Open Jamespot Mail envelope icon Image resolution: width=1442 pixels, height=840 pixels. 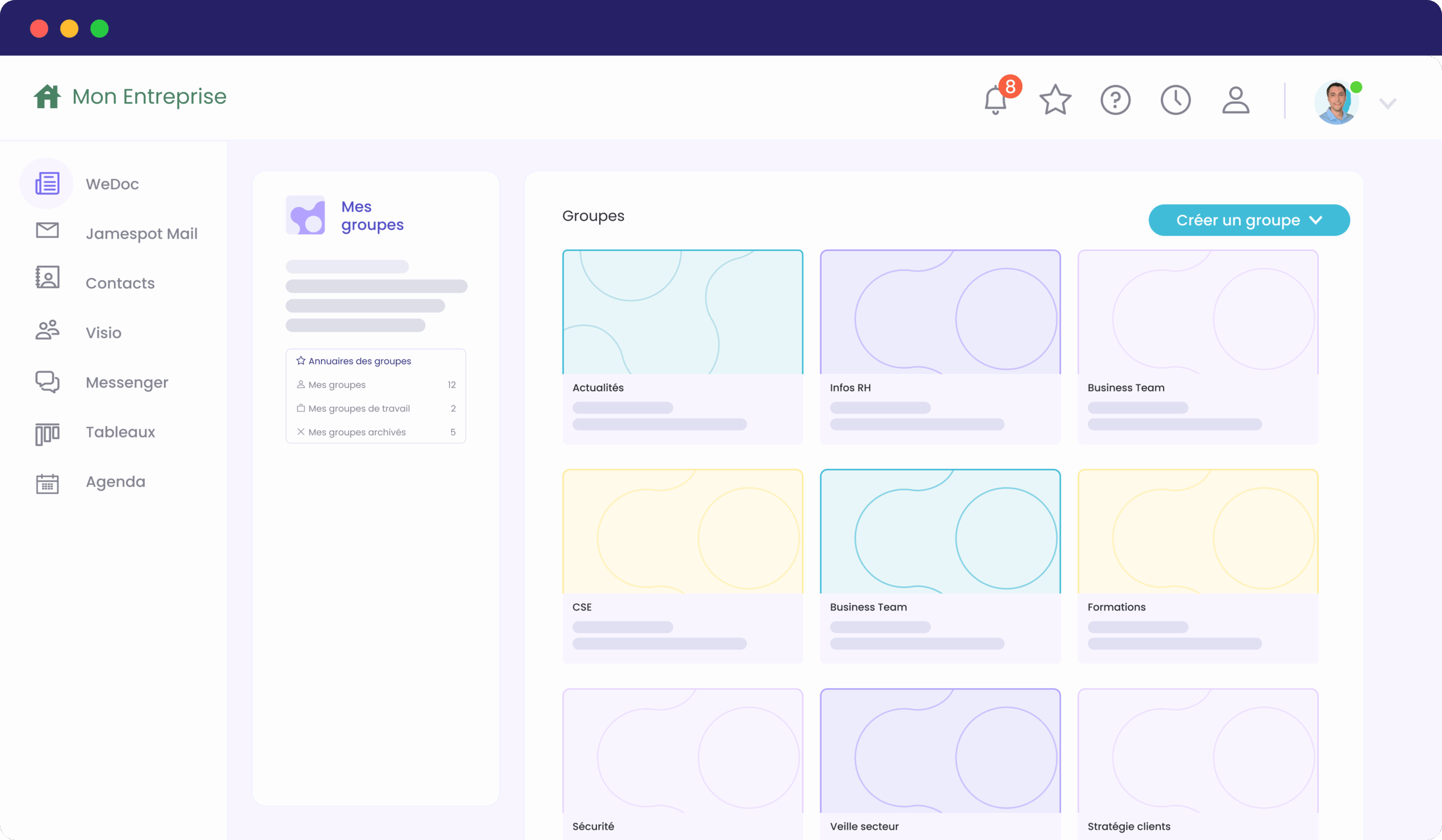click(x=47, y=230)
